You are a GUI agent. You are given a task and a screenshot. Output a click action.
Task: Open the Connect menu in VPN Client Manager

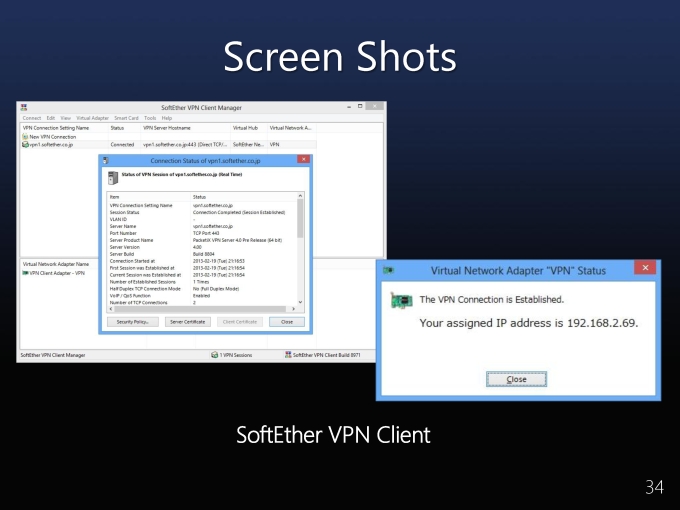point(32,118)
